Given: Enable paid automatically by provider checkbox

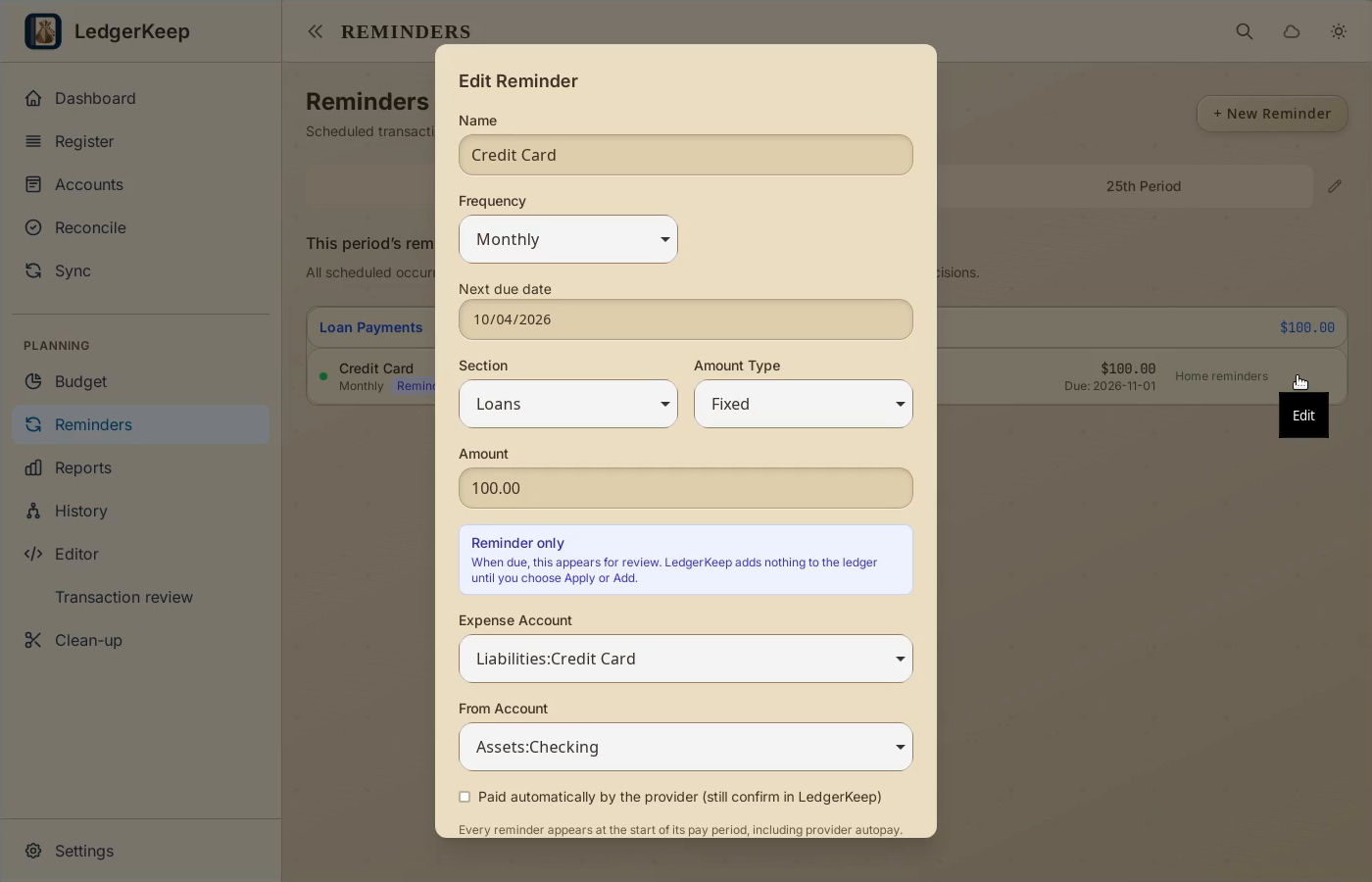Looking at the screenshot, I should (465, 797).
